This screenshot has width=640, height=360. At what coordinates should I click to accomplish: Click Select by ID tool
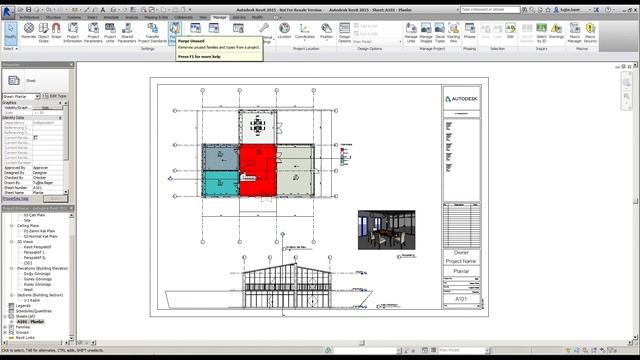tap(541, 32)
